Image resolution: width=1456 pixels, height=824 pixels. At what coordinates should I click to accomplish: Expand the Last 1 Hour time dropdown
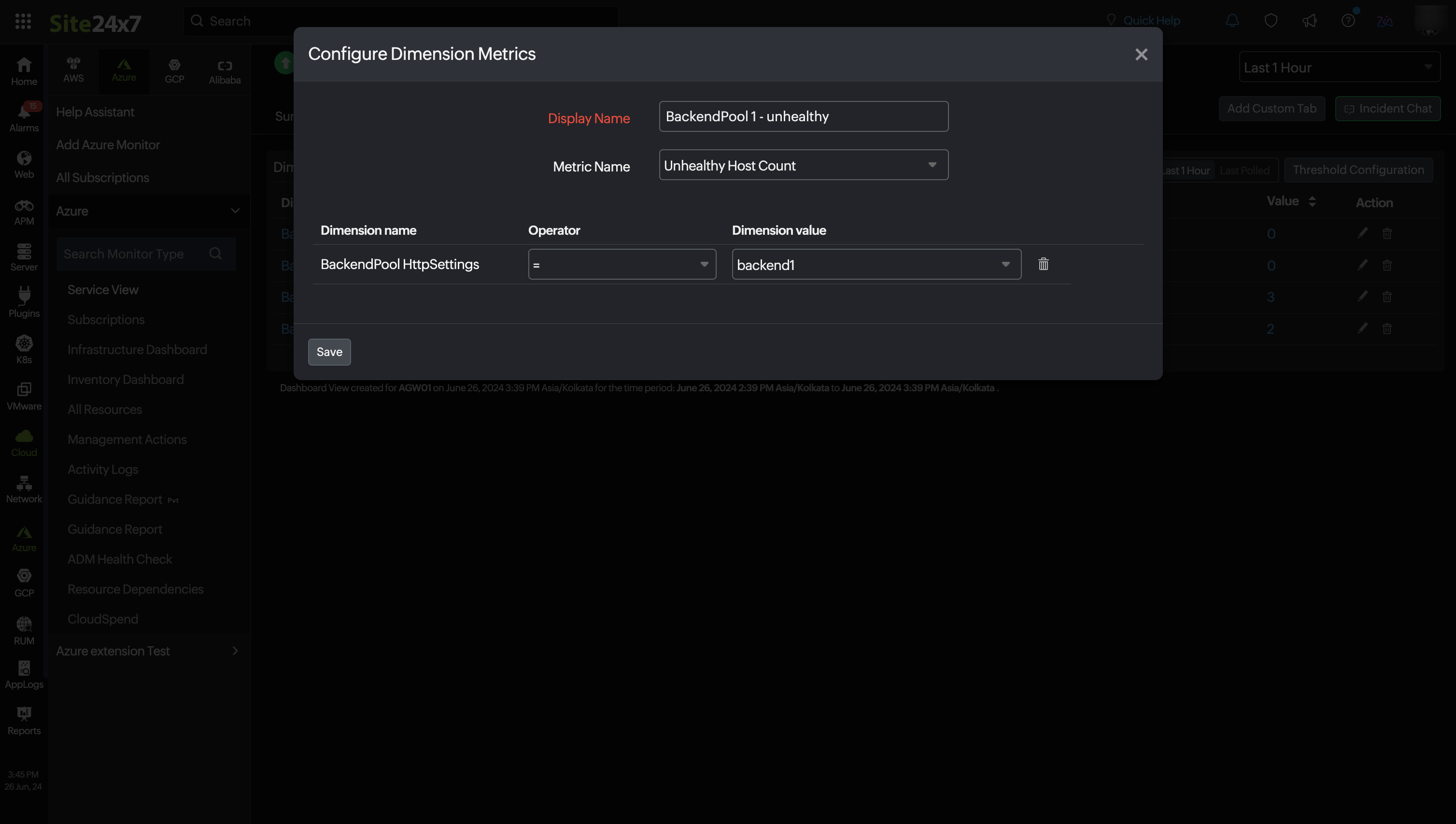click(x=1338, y=67)
